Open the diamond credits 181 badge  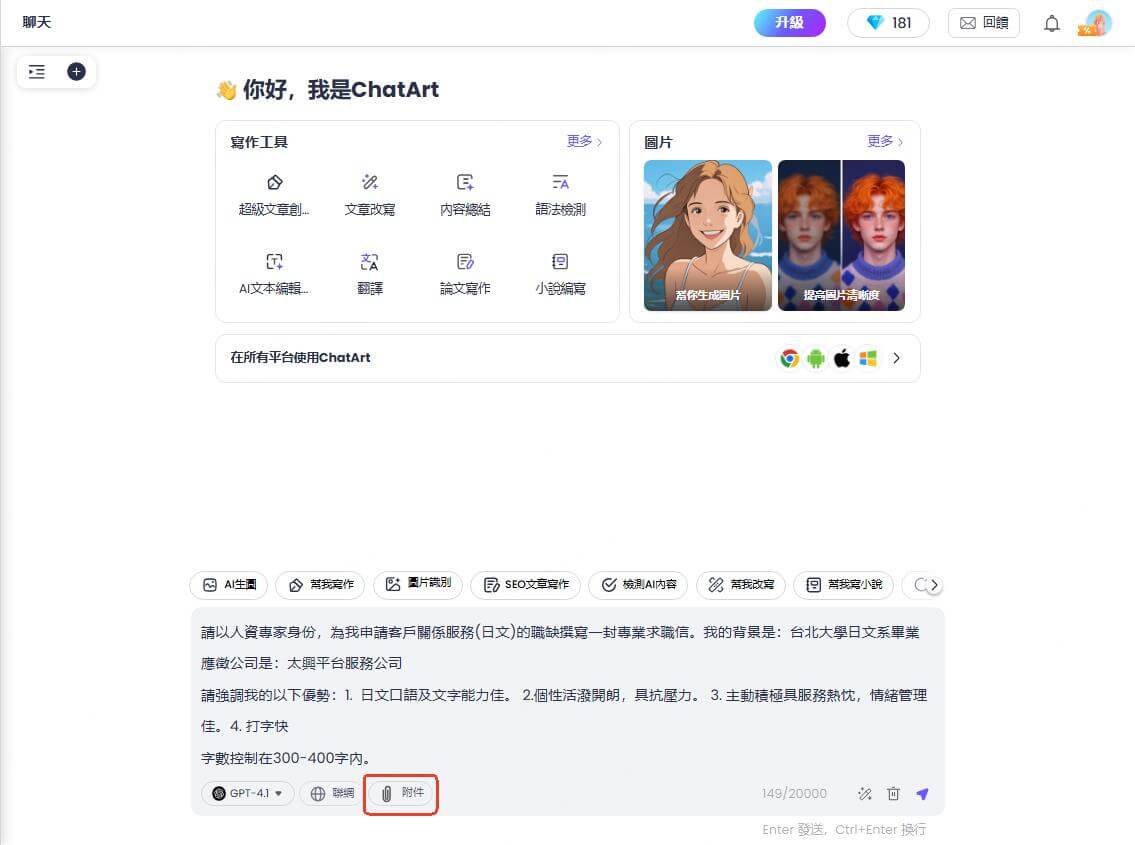tap(888, 22)
